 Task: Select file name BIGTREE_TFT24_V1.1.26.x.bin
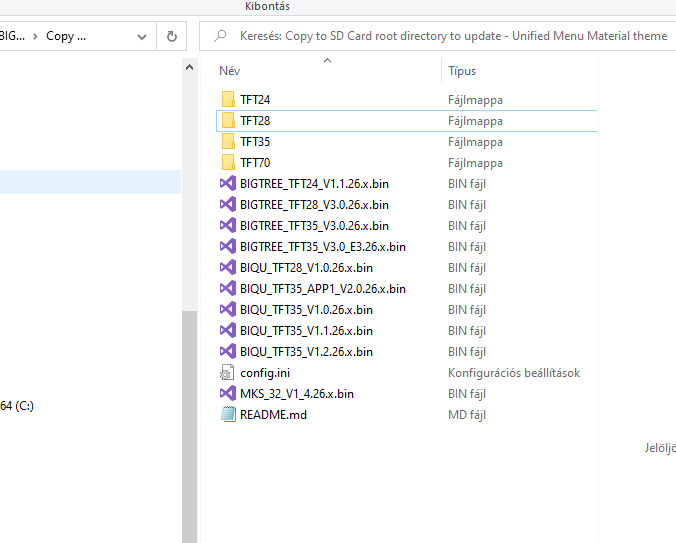click(314, 184)
